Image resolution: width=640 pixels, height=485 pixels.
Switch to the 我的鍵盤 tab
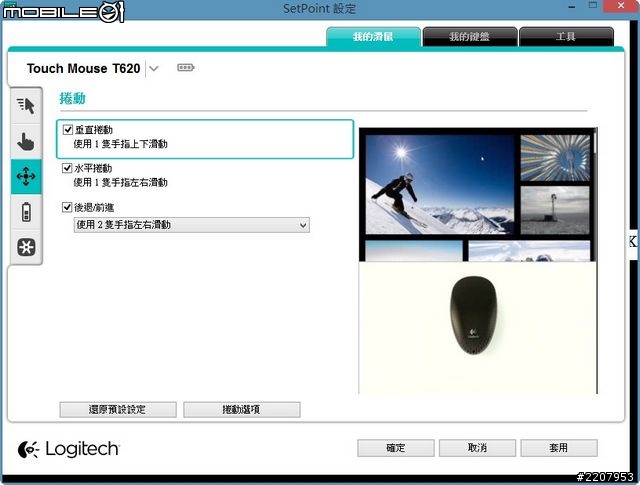point(469,37)
